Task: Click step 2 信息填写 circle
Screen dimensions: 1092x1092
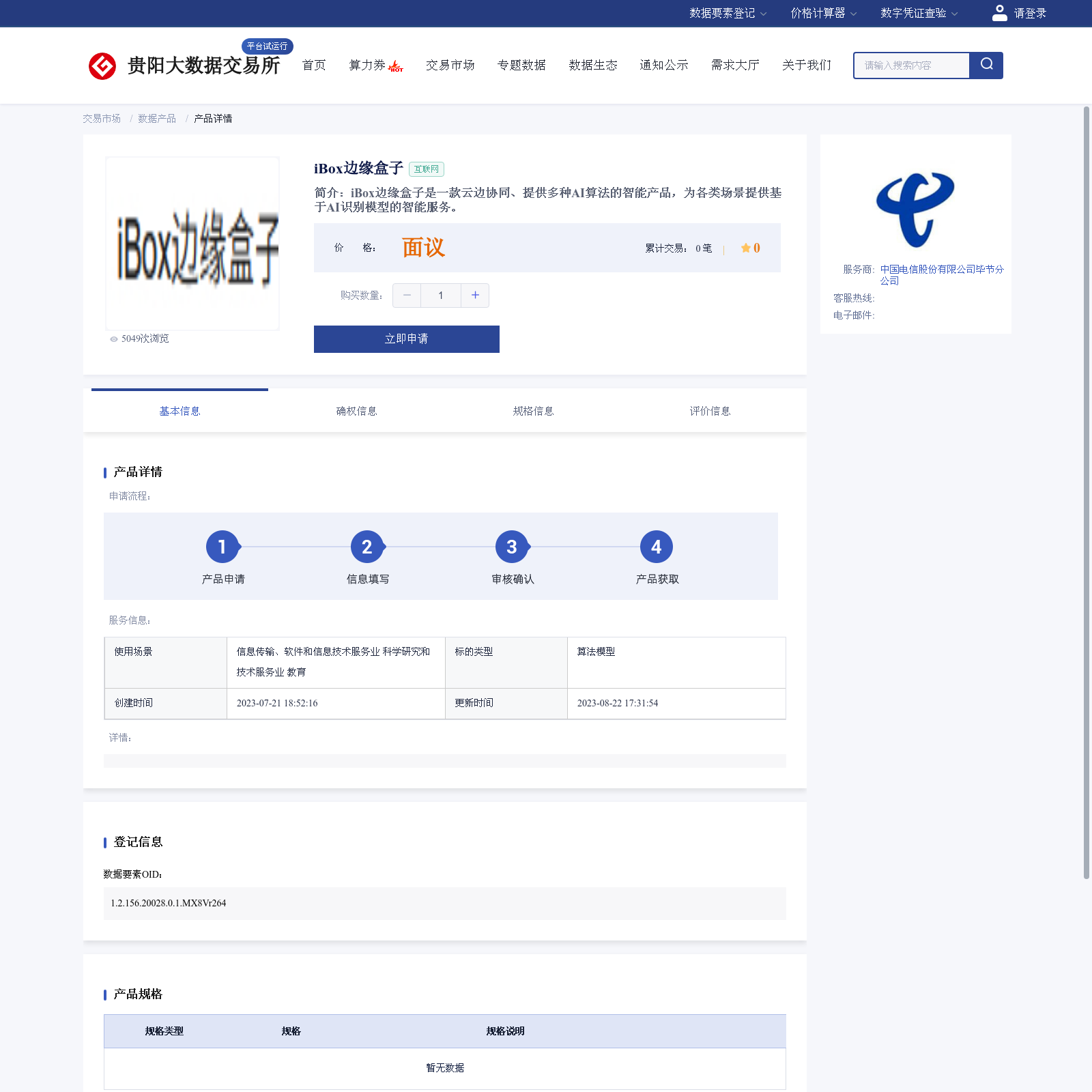Action: coord(367,547)
